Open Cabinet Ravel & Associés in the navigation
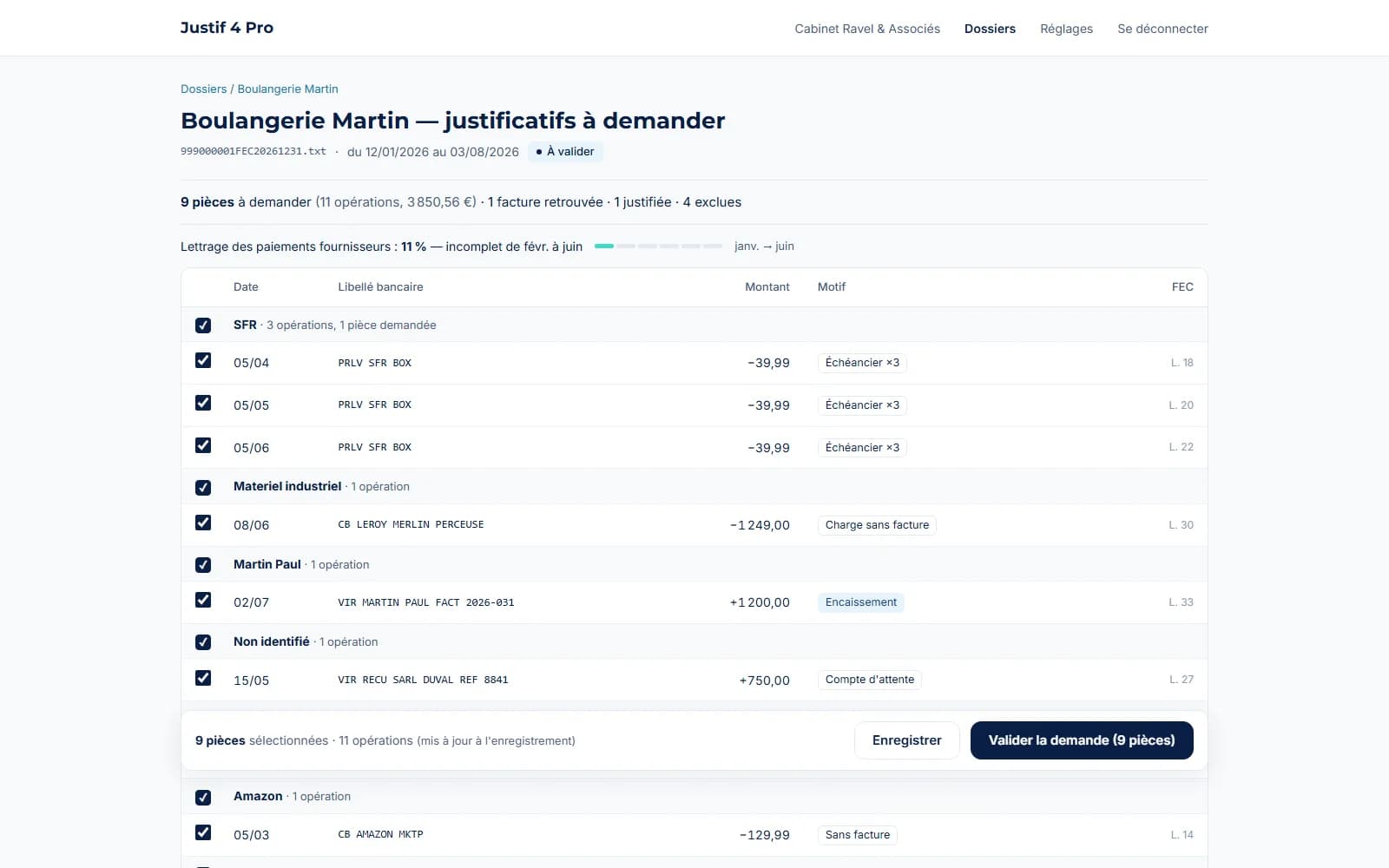Screen dimensions: 1389x868 pos(867,29)
